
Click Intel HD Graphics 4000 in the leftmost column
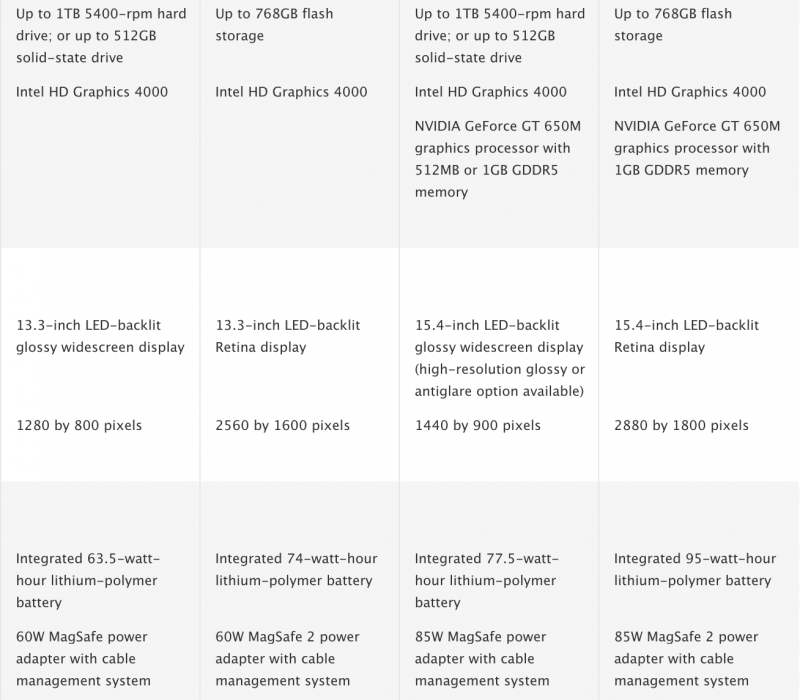pos(92,92)
